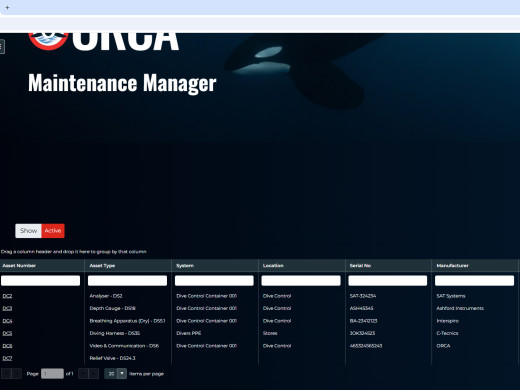Screen dimensions: 520x390
Task: Select 'ORCA' manufacturer cell
Action: 443,346
